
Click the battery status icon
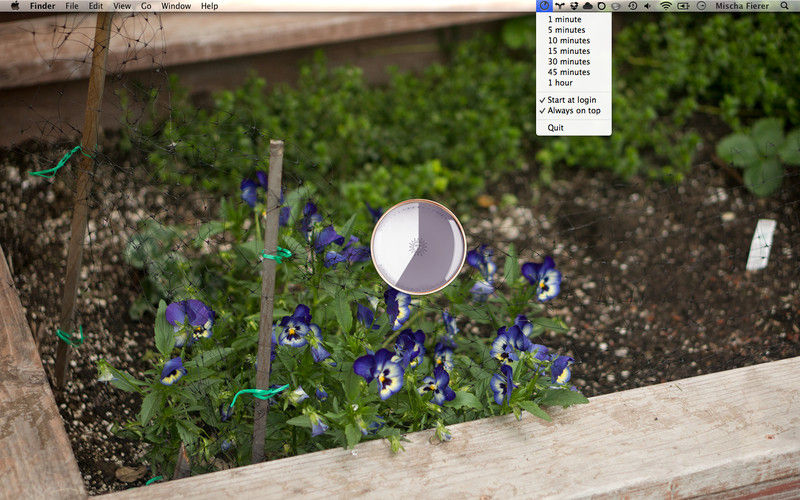[x=683, y=6]
